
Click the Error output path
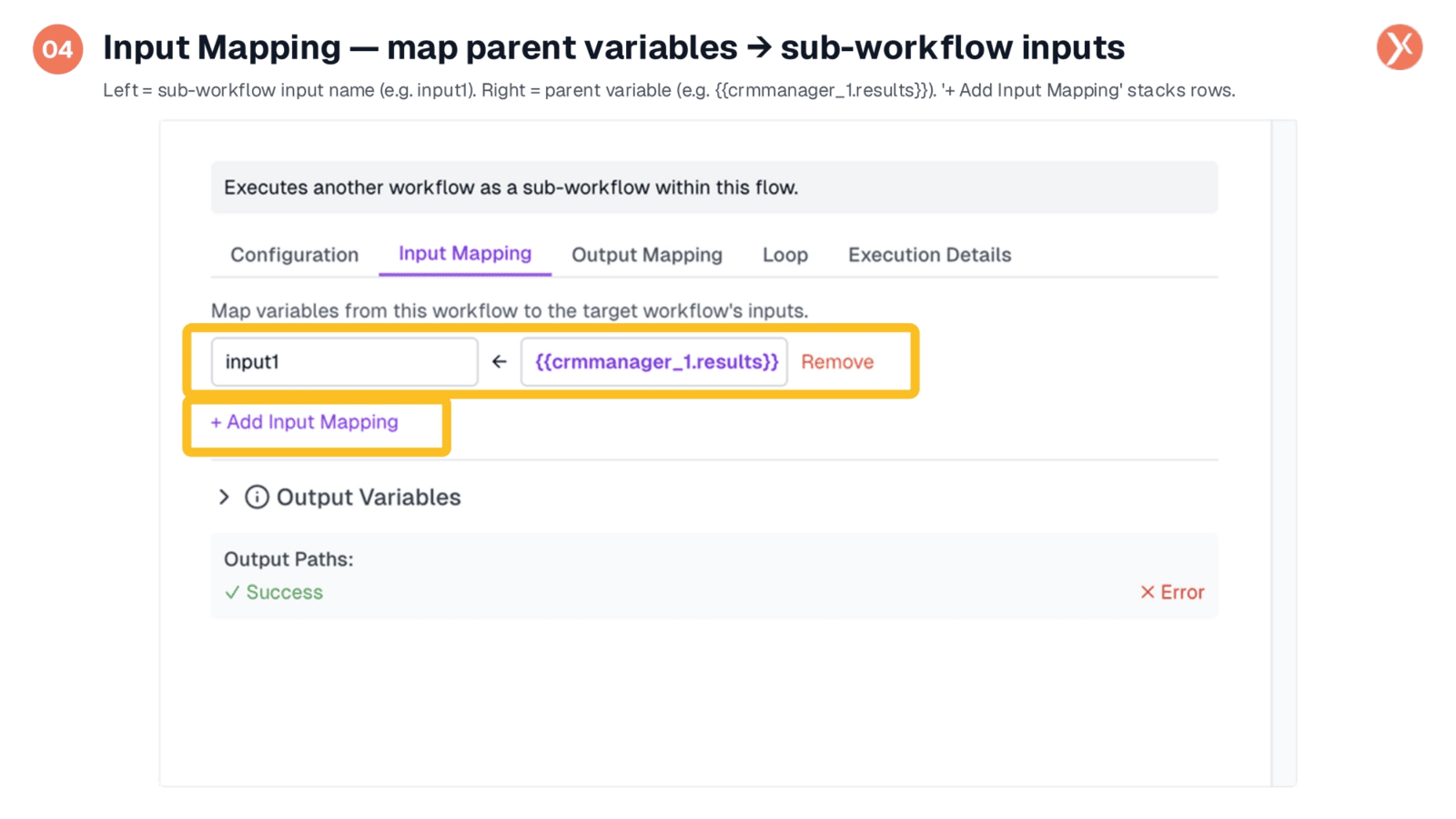point(1173,592)
